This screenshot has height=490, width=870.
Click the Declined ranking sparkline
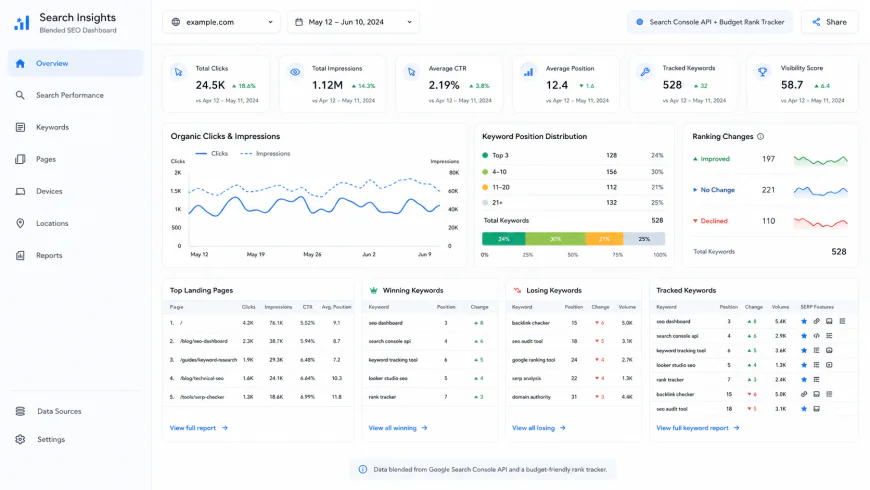click(x=821, y=222)
